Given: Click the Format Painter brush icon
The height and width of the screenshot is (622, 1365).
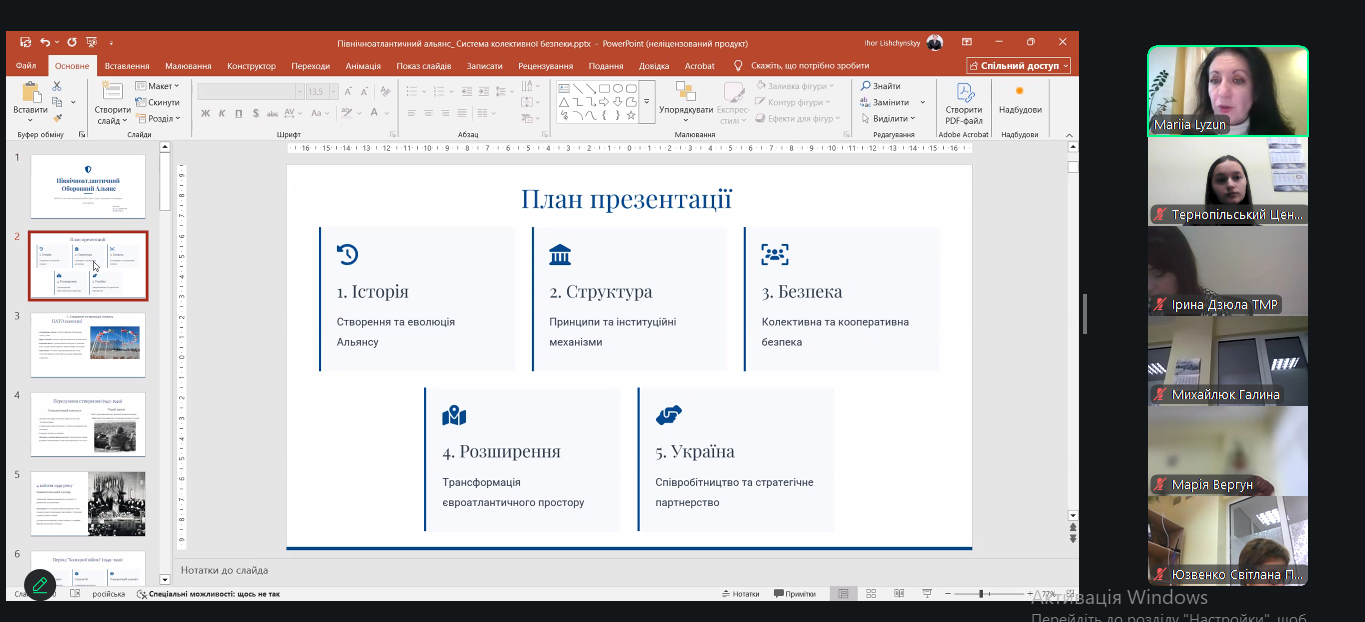Looking at the screenshot, I should pyautogui.click(x=57, y=117).
